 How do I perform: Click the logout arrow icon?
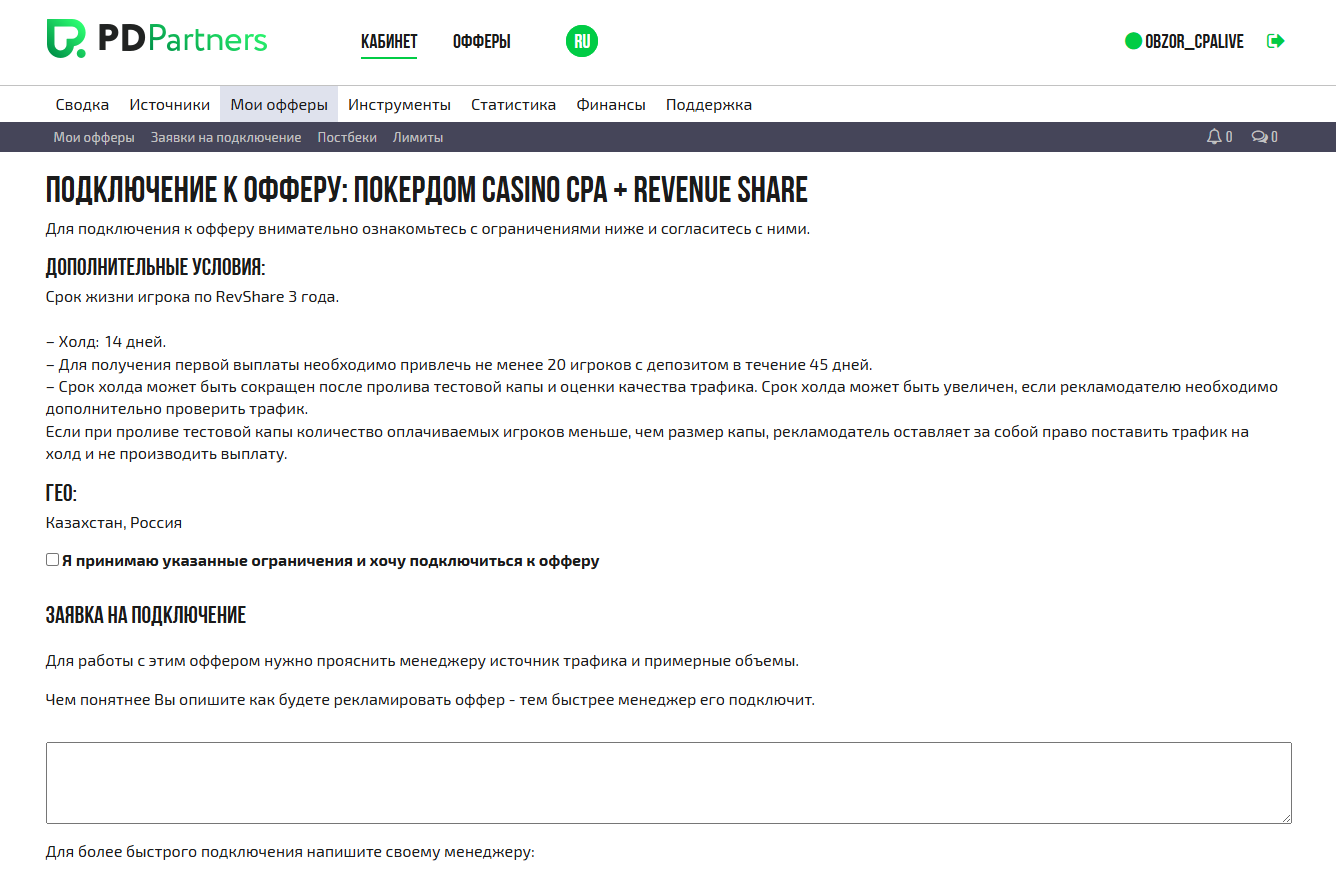pos(1275,41)
